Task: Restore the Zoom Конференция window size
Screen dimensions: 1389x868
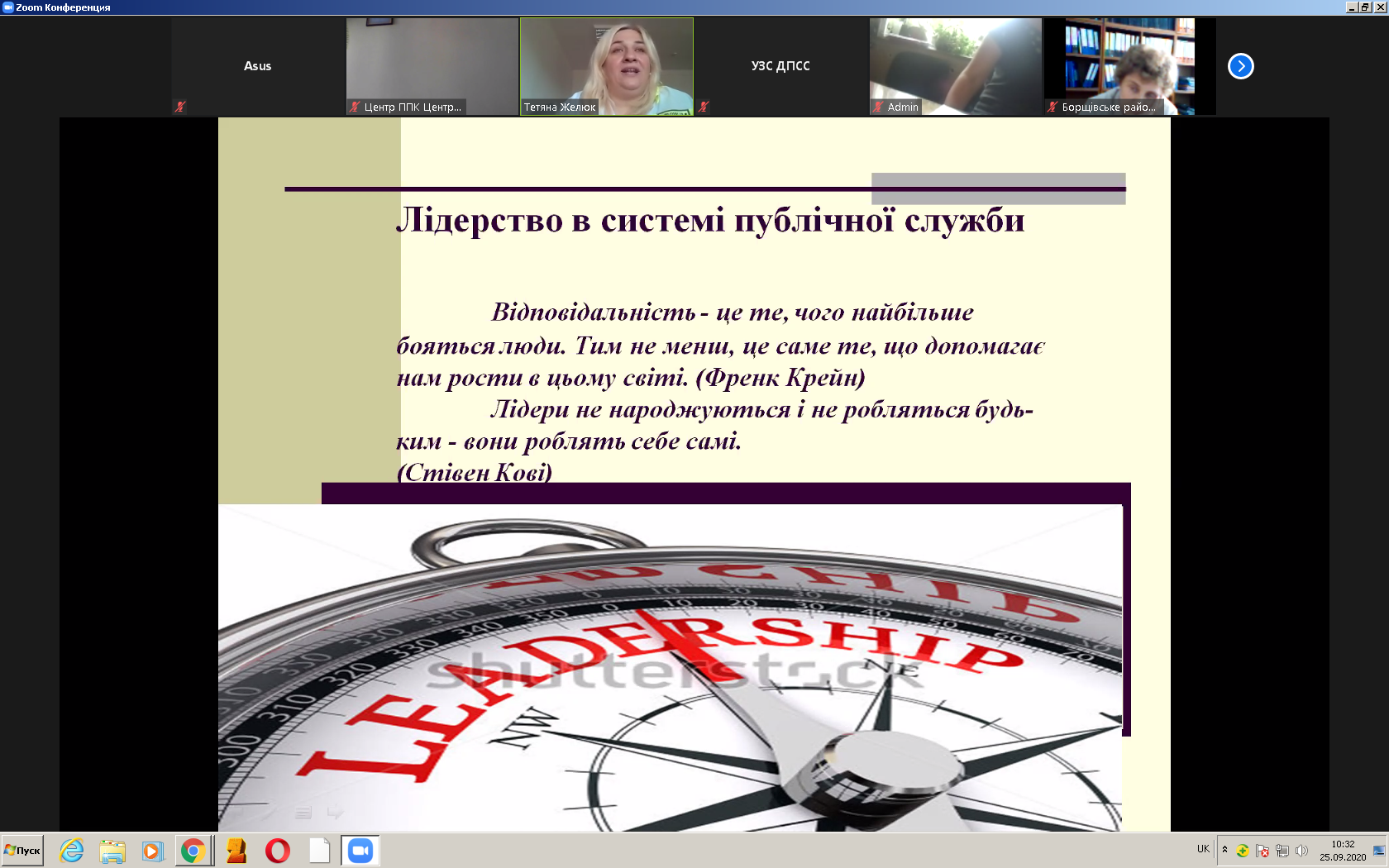Action: pyautogui.click(x=1365, y=7)
